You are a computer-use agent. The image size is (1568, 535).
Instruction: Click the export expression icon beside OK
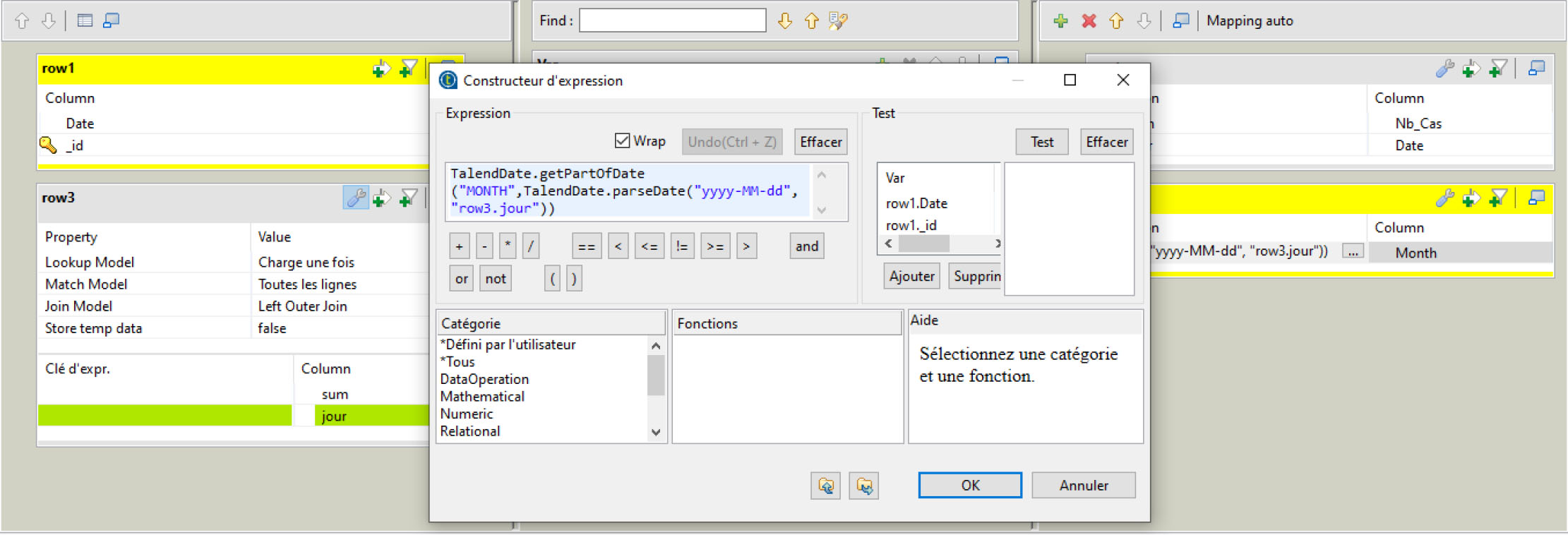click(864, 486)
